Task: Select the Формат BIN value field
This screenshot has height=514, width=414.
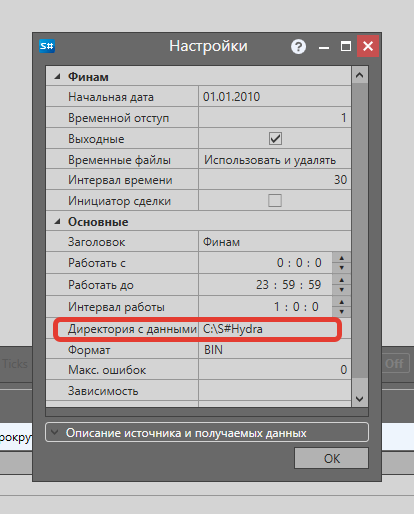Action: pyautogui.click(x=275, y=350)
